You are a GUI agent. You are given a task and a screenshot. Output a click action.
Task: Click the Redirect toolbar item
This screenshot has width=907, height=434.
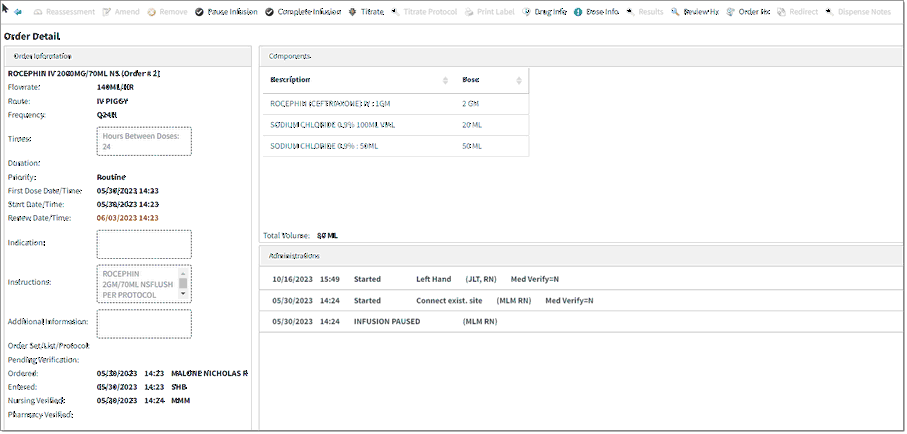pos(798,12)
